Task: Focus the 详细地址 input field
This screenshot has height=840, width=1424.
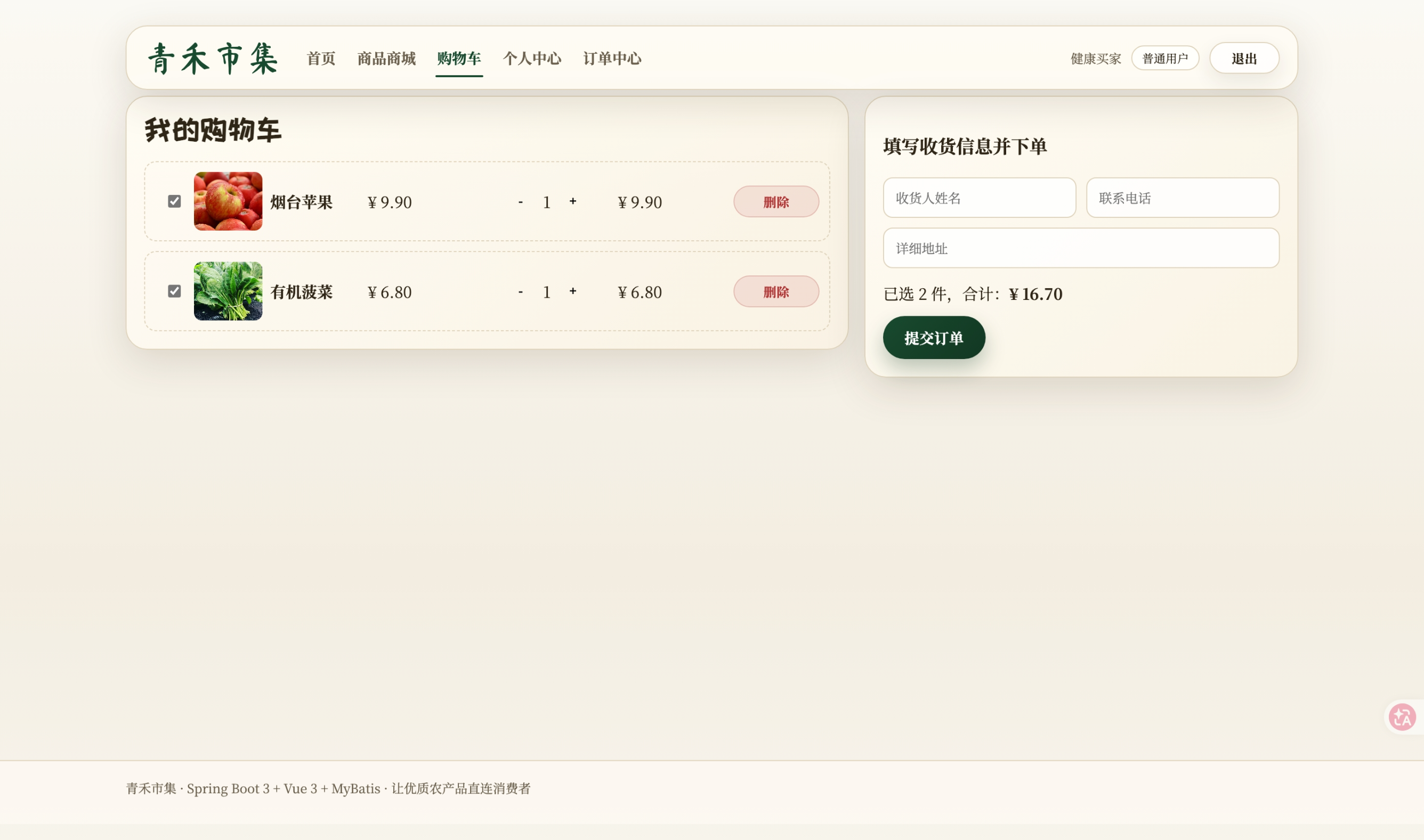Action: [x=1081, y=249]
